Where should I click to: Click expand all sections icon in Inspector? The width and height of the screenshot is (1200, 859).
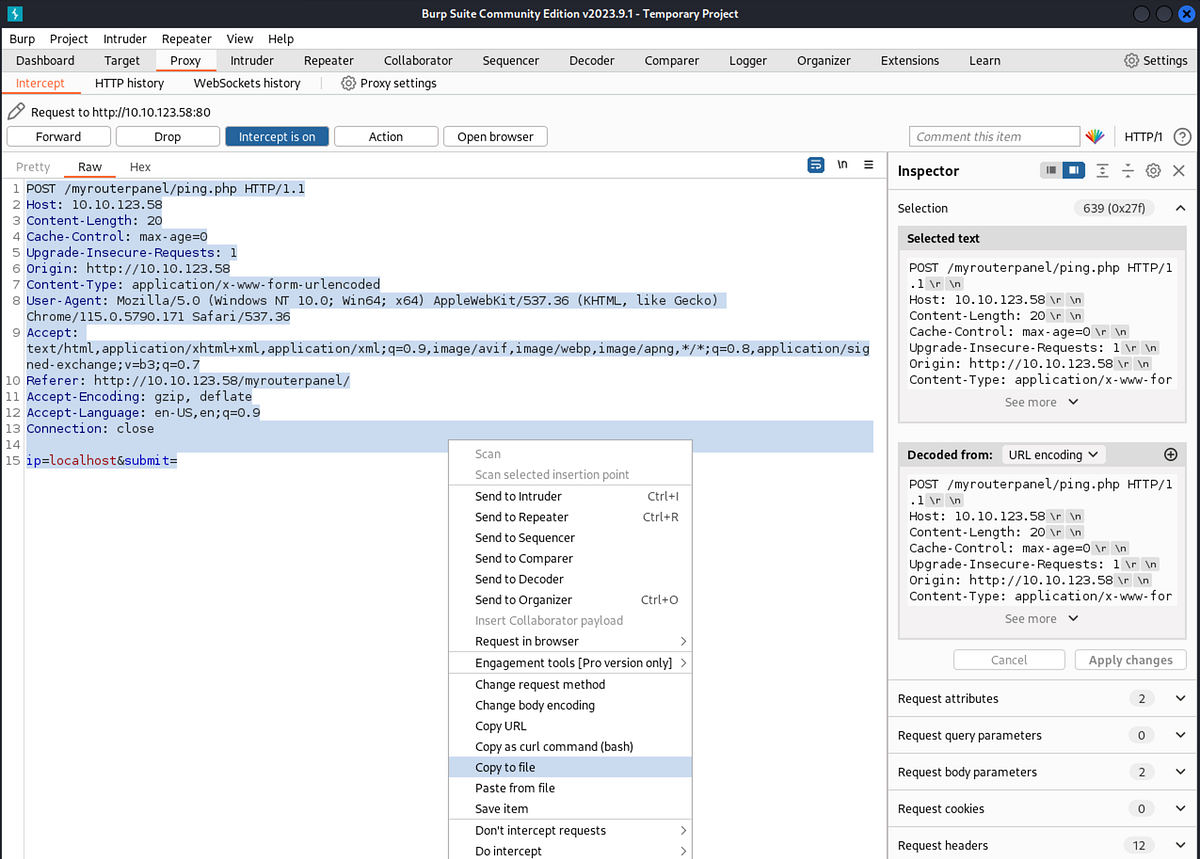coord(1102,171)
